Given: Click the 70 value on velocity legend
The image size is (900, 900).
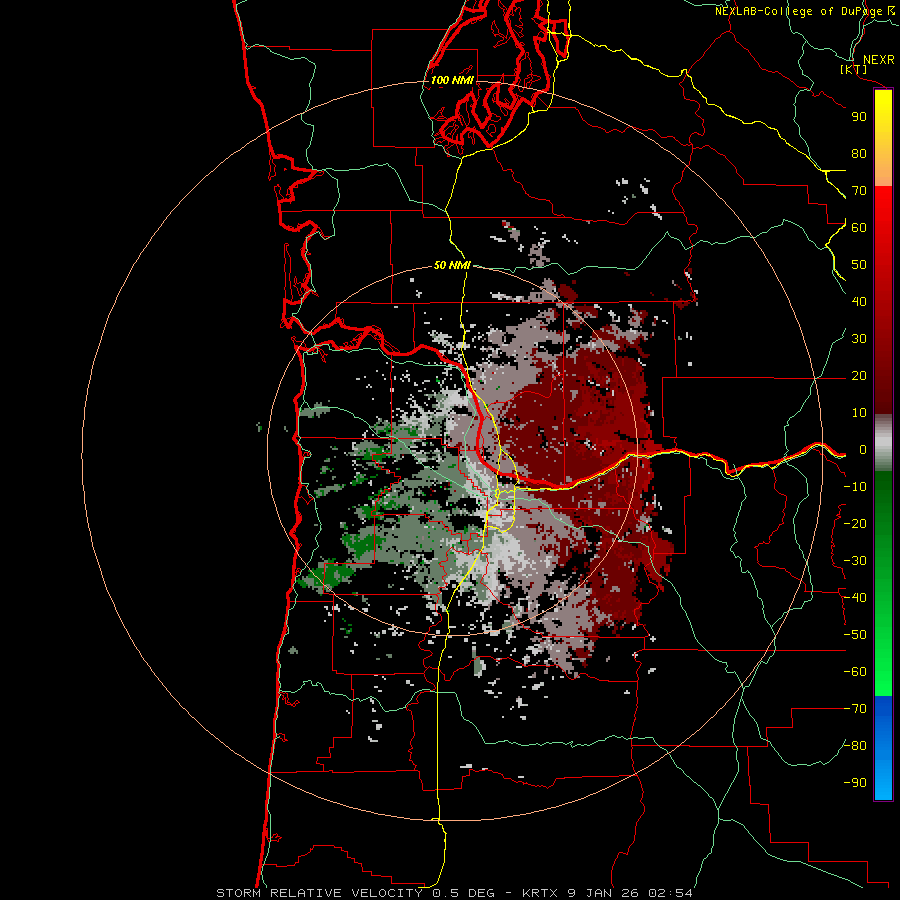Looking at the screenshot, I should point(859,191).
